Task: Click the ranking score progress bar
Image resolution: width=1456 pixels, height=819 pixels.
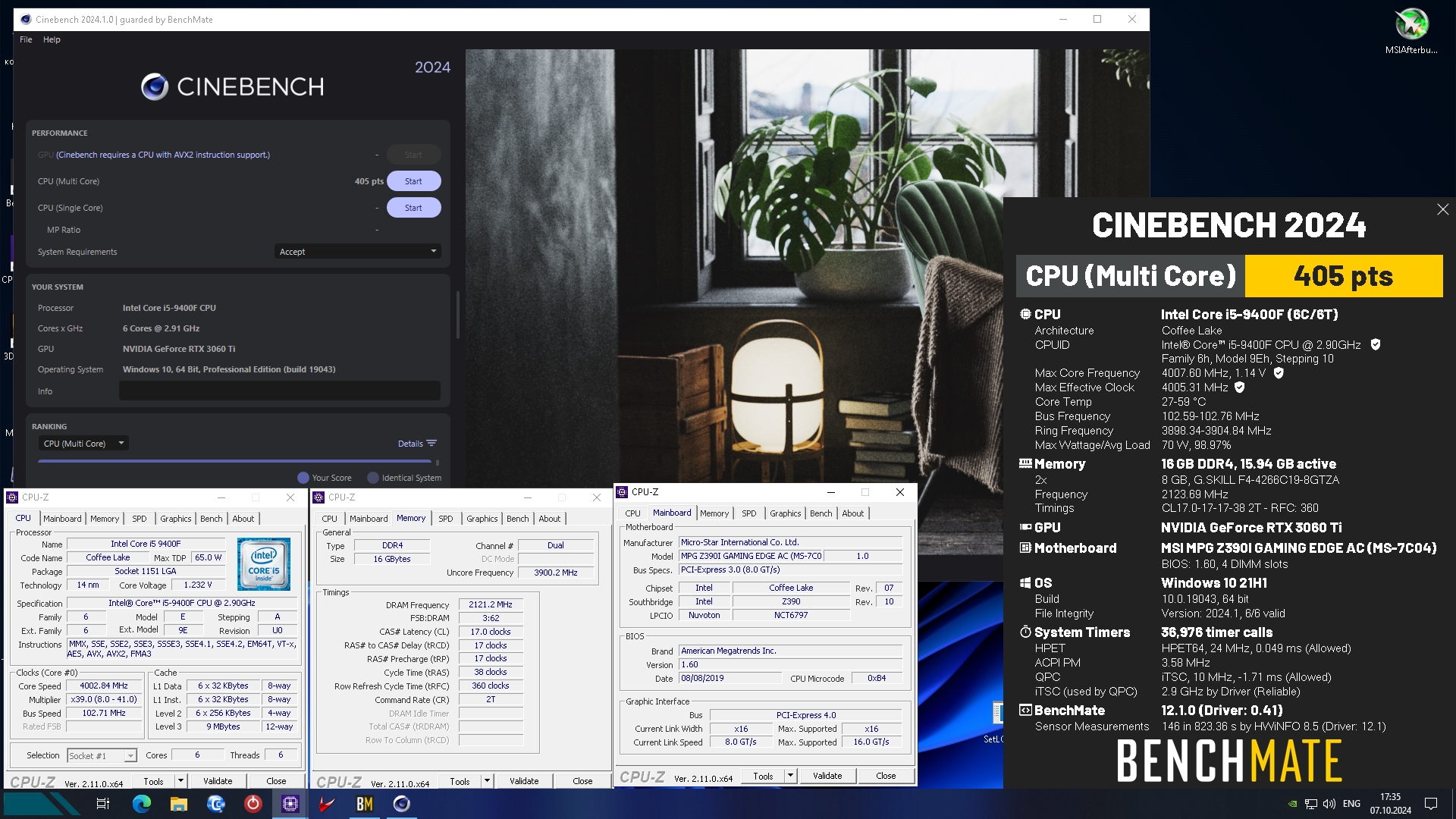Action: (235, 460)
